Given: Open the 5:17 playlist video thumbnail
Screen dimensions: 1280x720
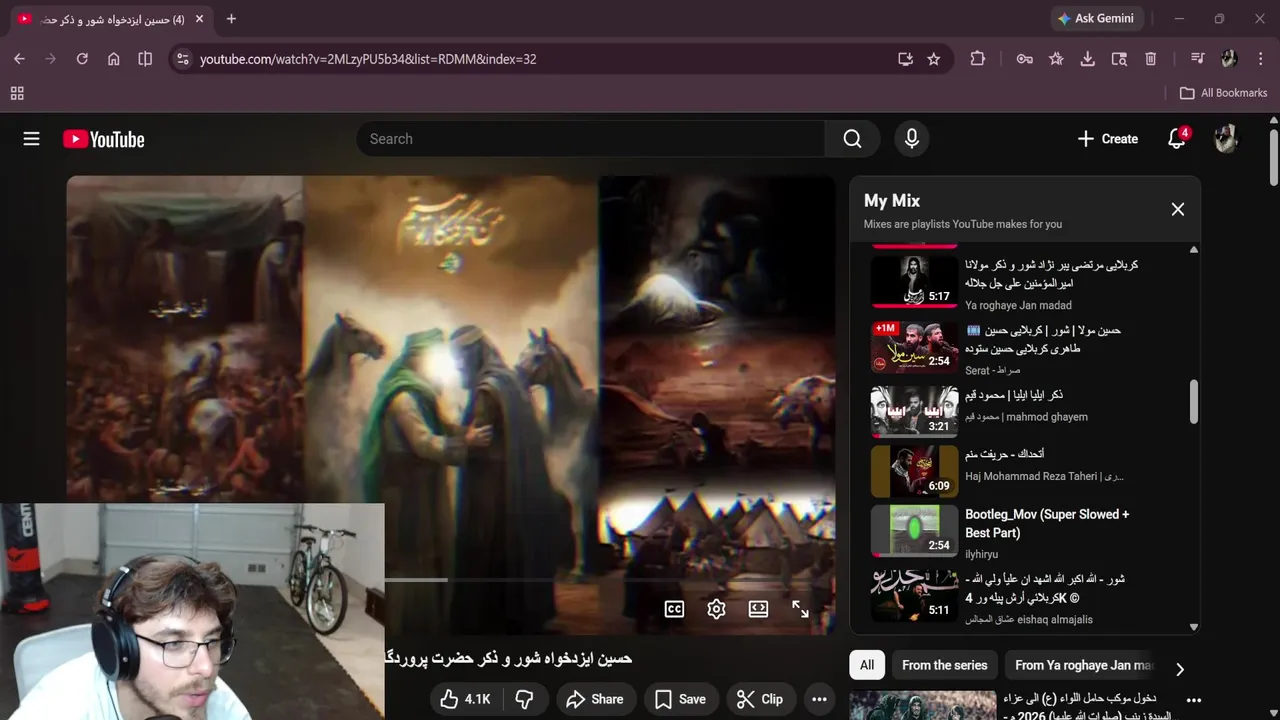Looking at the screenshot, I should [914, 281].
